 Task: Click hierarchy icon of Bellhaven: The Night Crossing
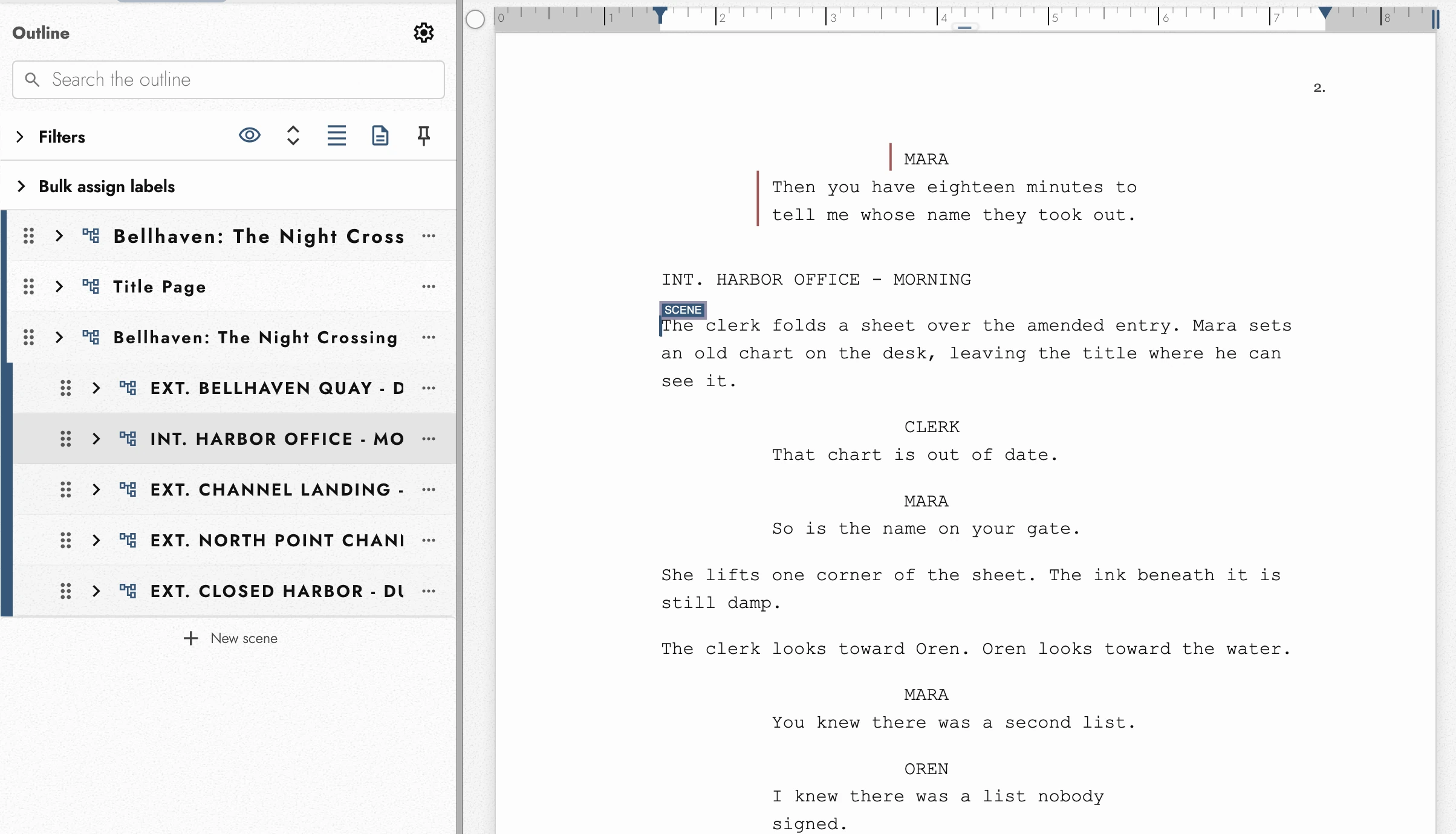click(x=91, y=337)
